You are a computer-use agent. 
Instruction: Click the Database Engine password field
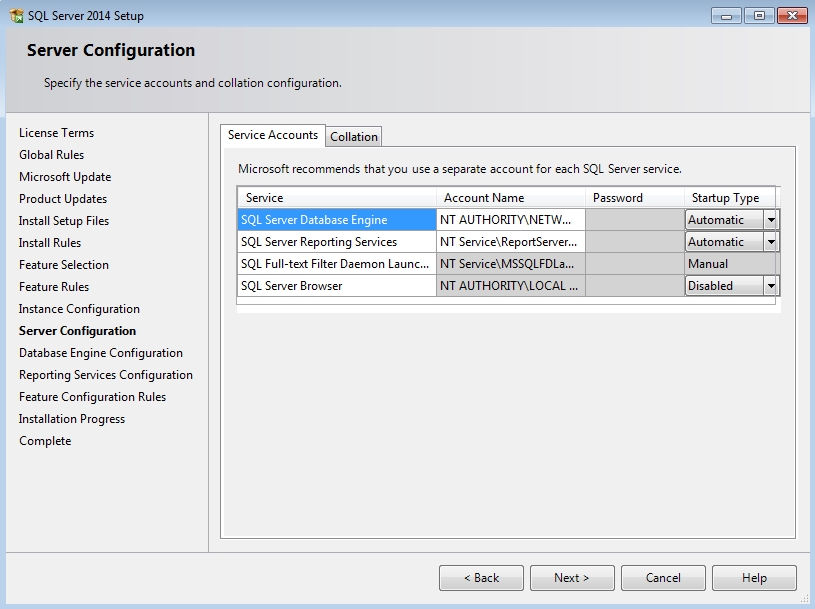[634, 220]
